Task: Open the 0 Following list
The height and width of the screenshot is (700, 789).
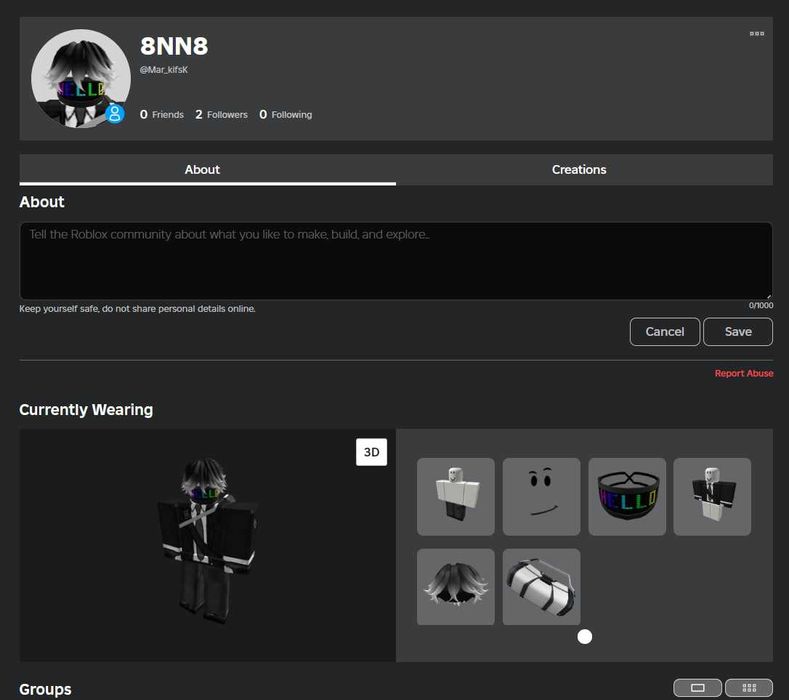Action: click(x=285, y=115)
